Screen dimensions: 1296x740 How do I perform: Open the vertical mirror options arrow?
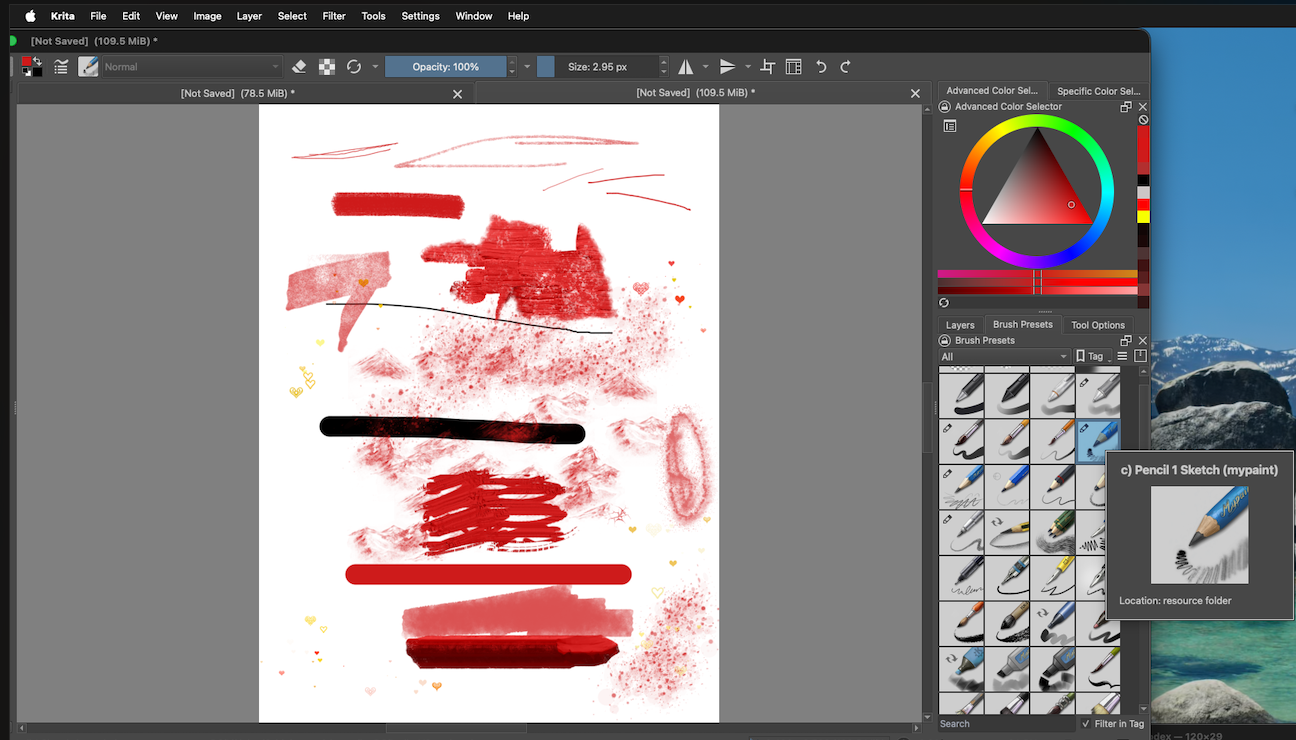pyautogui.click(x=748, y=67)
